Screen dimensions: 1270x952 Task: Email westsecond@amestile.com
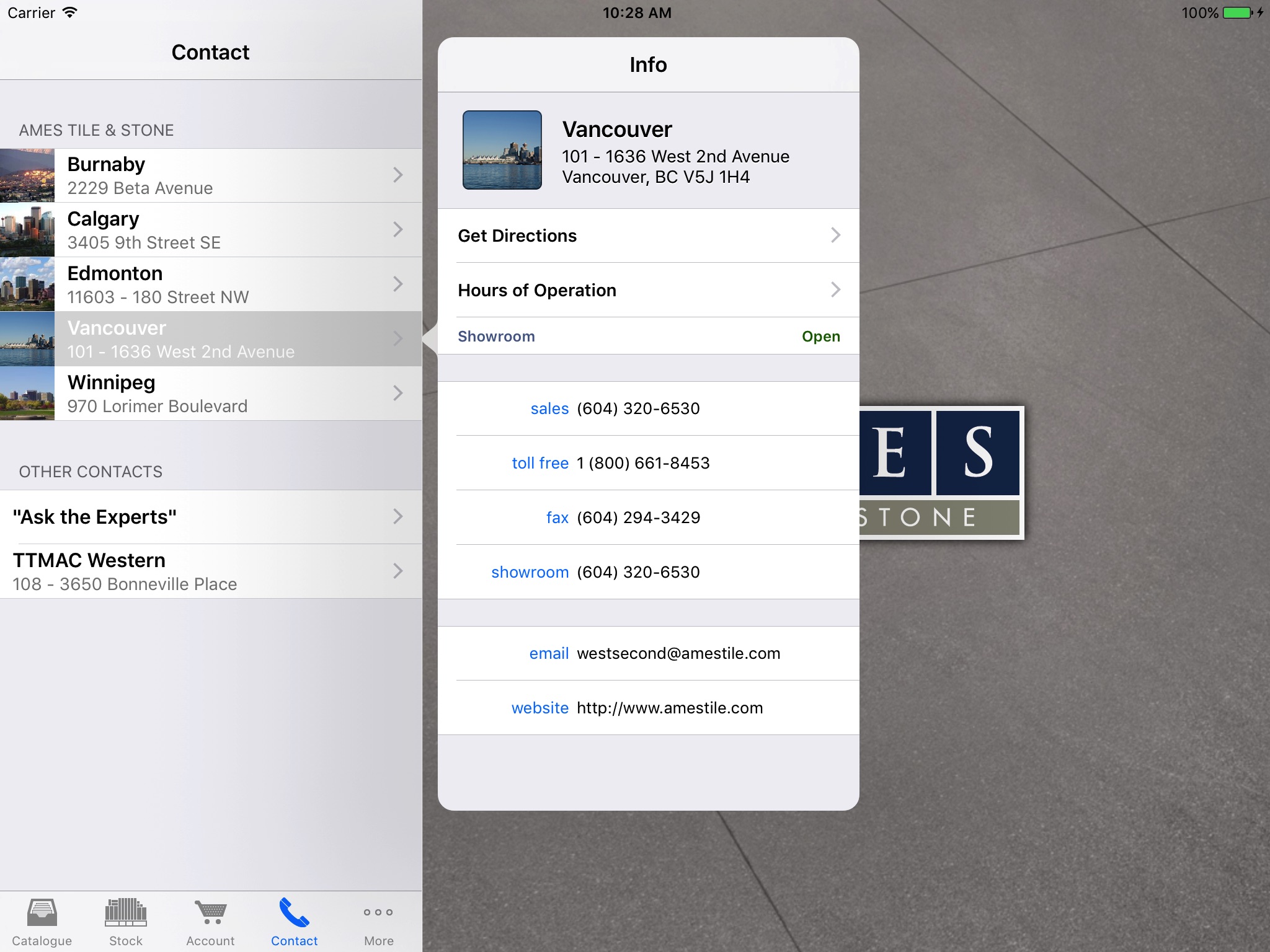point(678,653)
